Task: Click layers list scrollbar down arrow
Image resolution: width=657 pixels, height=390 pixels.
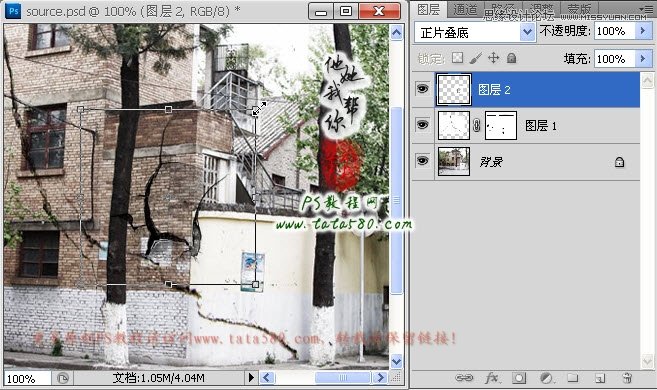Action: tap(647, 360)
